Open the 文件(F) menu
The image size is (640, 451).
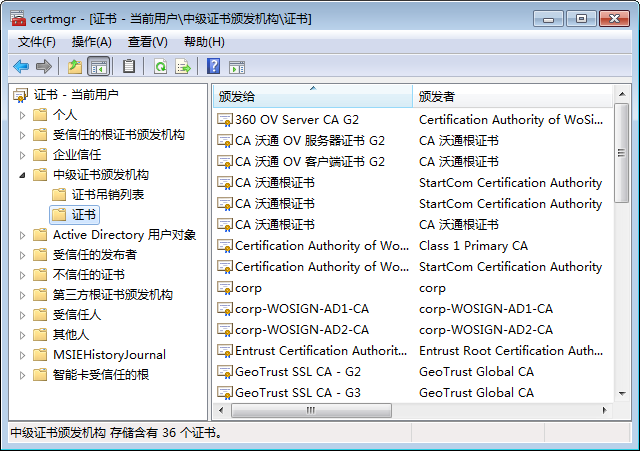click(37, 42)
